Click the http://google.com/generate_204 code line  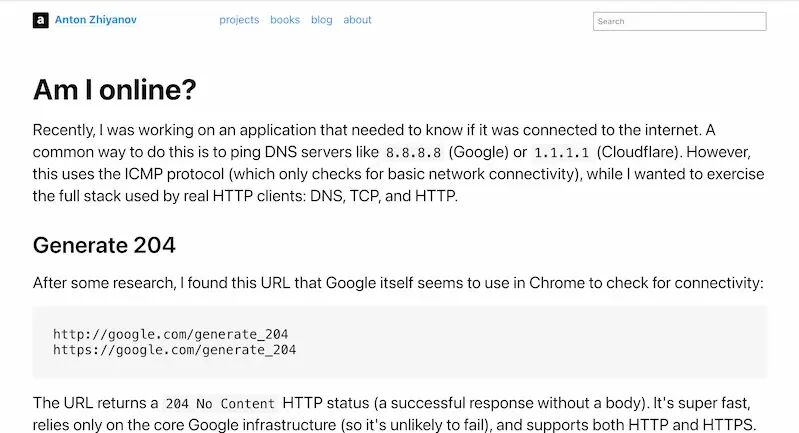(x=171, y=334)
